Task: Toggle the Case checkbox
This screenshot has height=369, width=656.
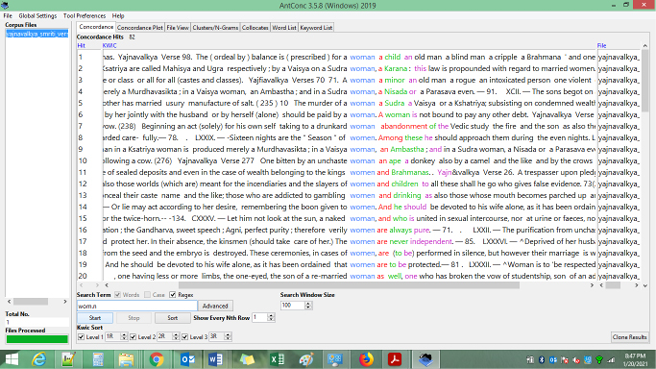Action: [147, 295]
